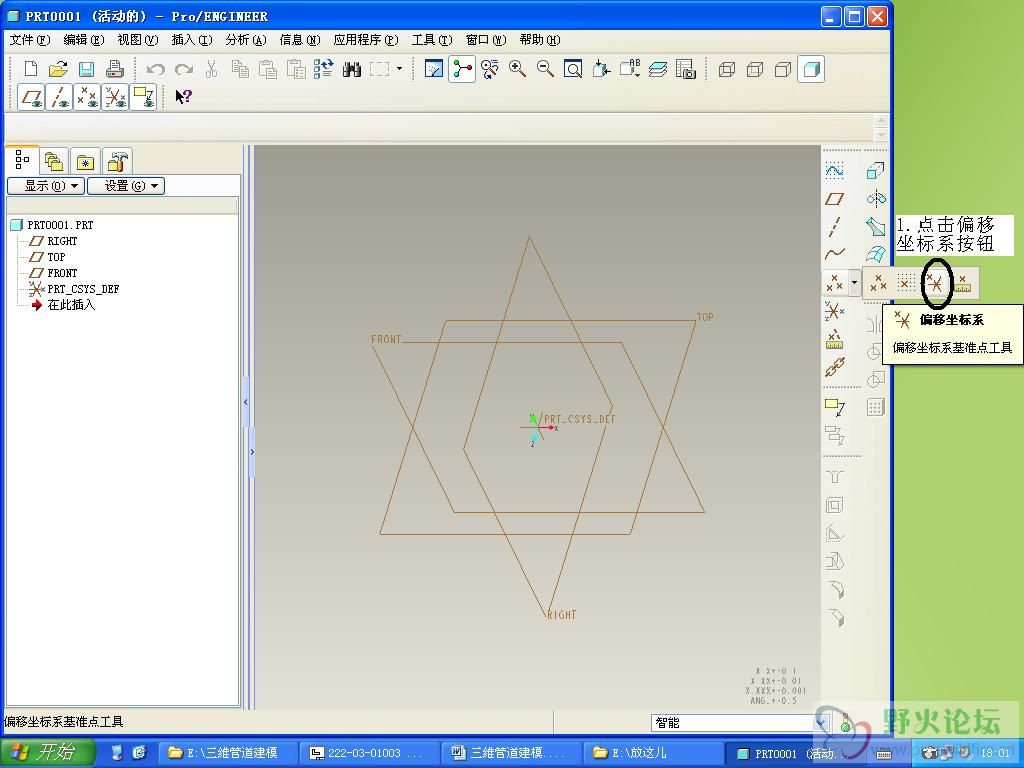Select the Extrude tool icon
The height and width of the screenshot is (768, 1024).
[876, 170]
